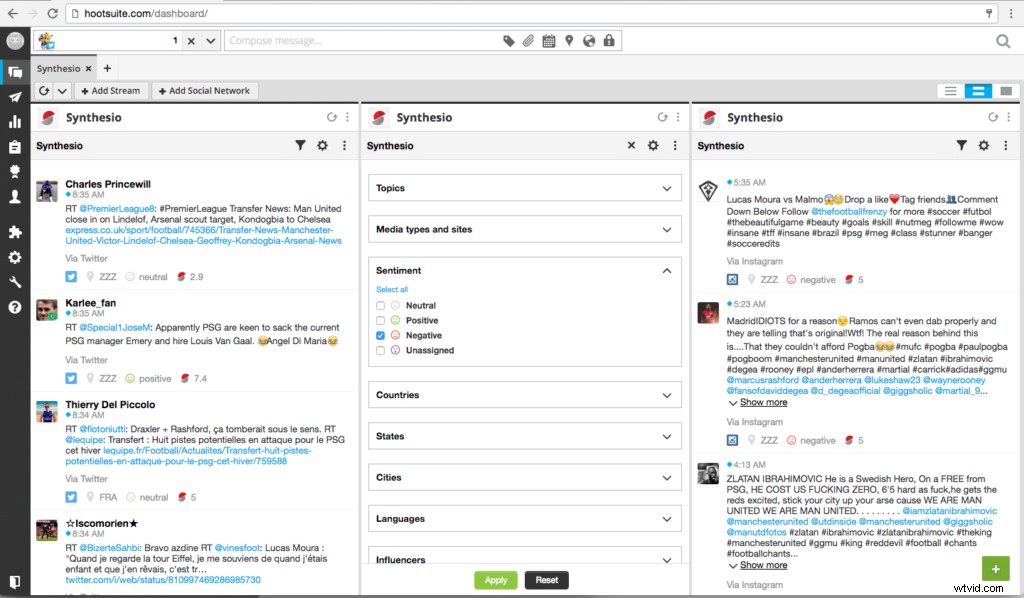The image size is (1024, 598).
Task: Apply the sentiment filters
Action: pos(495,579)
